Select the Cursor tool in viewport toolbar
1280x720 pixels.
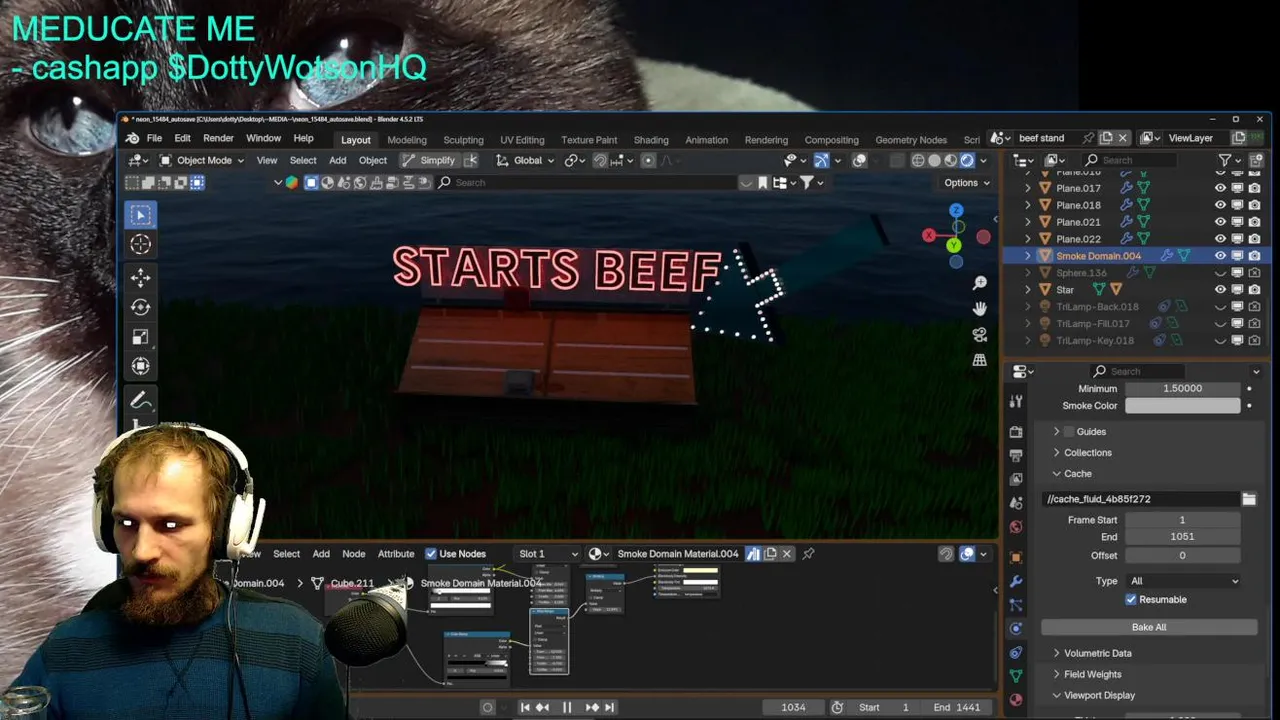click(x=140, y=244)
